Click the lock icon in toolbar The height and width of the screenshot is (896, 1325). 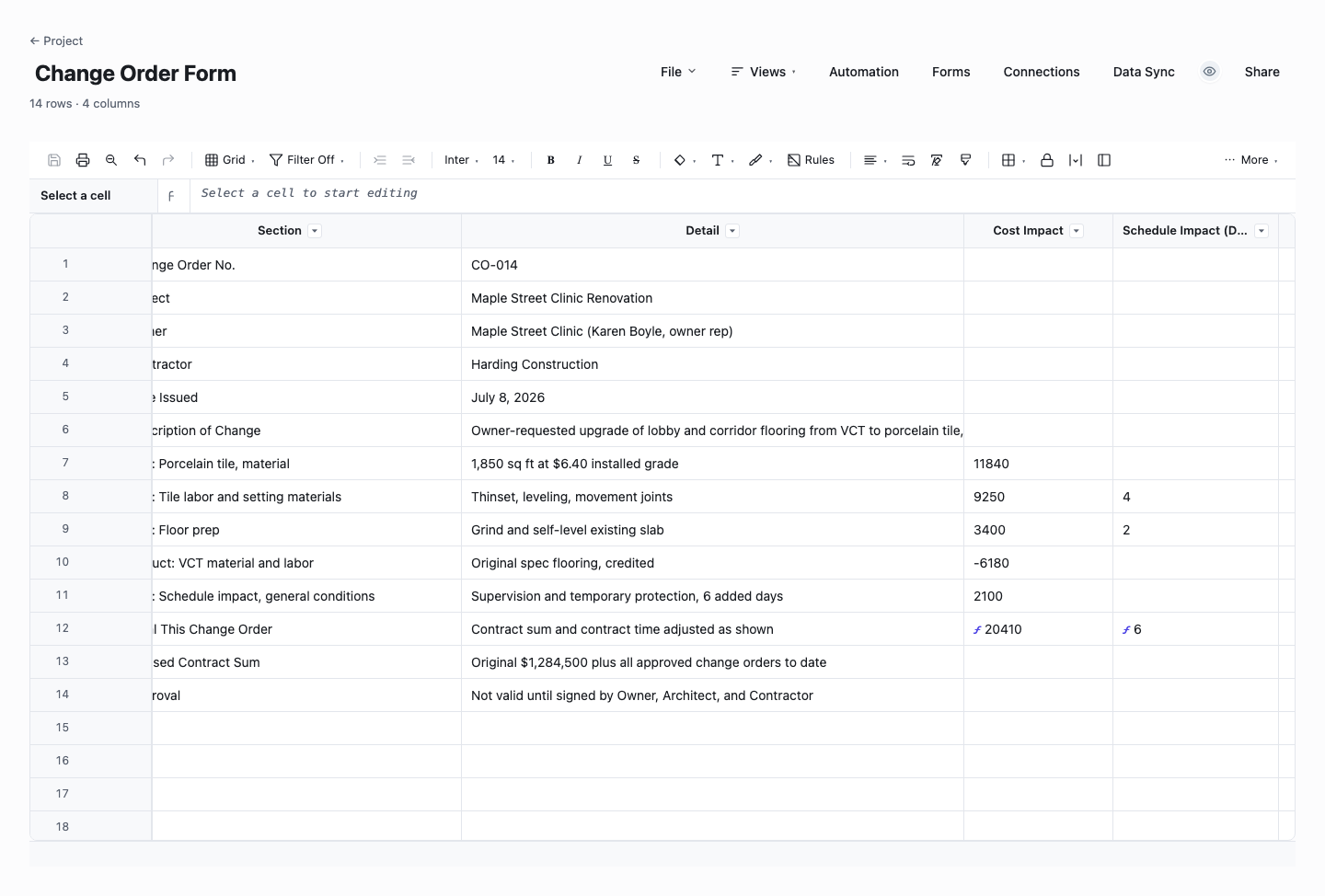click(1047, 160)
